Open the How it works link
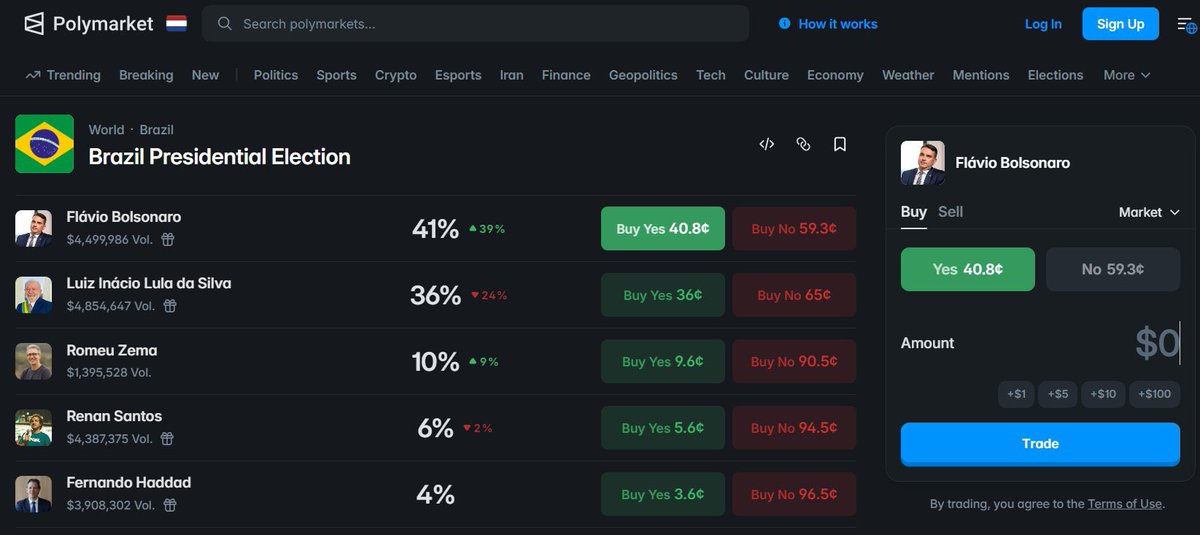 (838, 24)
